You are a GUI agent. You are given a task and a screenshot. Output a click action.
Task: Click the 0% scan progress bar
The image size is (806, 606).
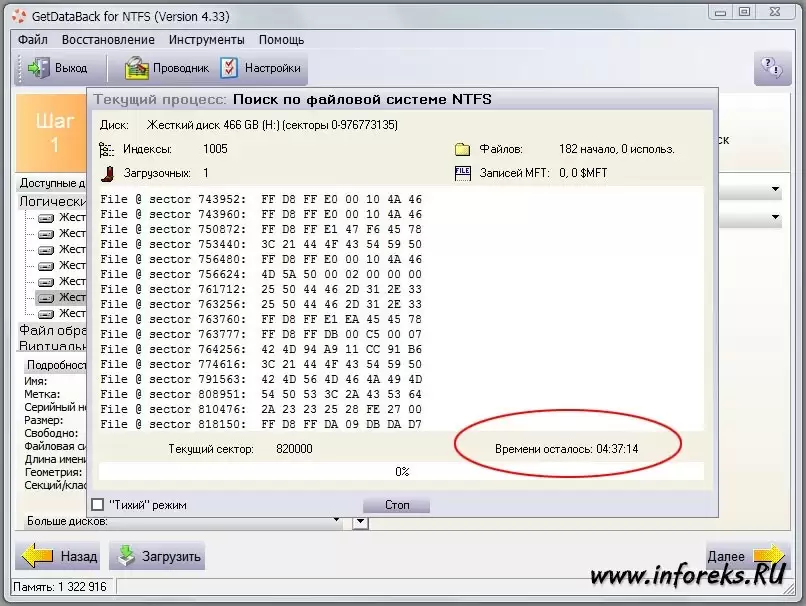pos(401,471)
